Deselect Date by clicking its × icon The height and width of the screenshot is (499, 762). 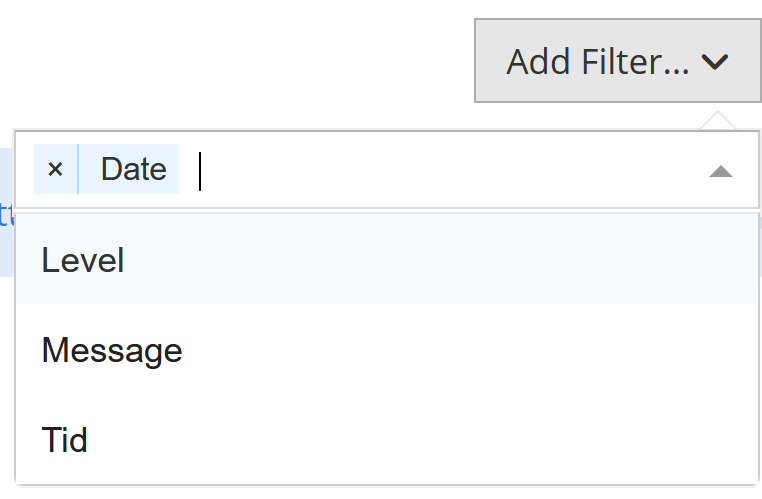pyautogui.click(x=55, y=169)
